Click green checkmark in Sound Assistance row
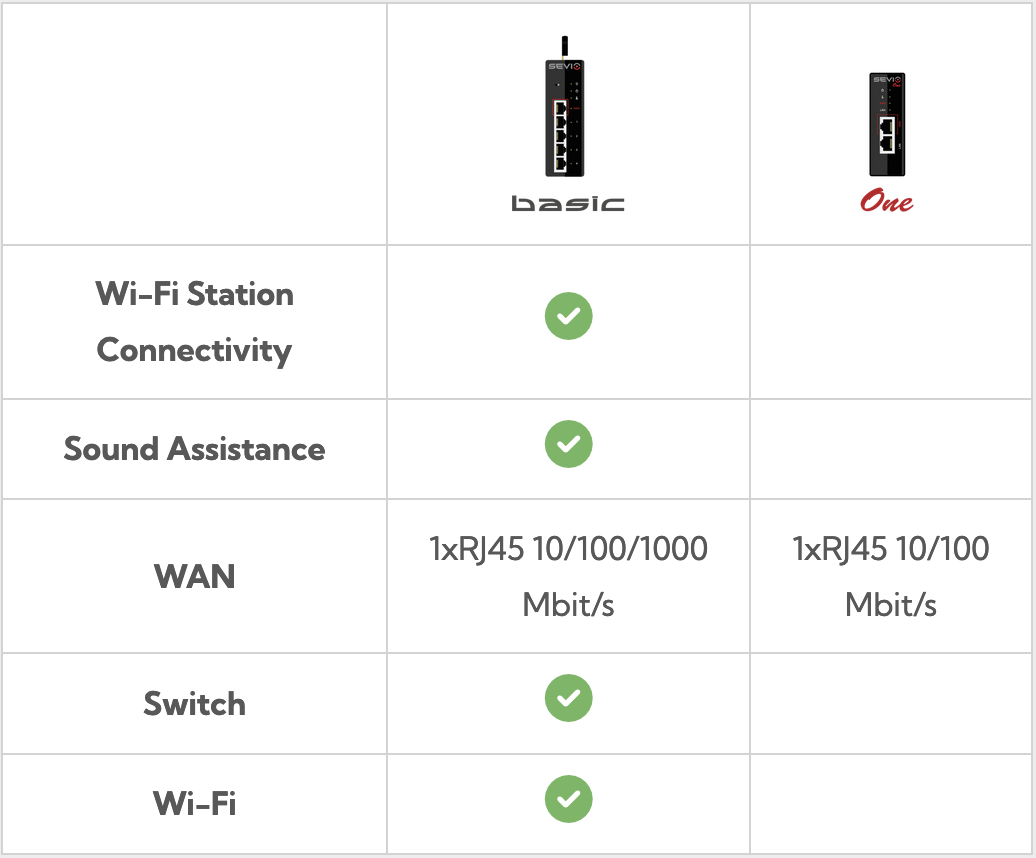The image size is (1036, 858). click(568, 444)
